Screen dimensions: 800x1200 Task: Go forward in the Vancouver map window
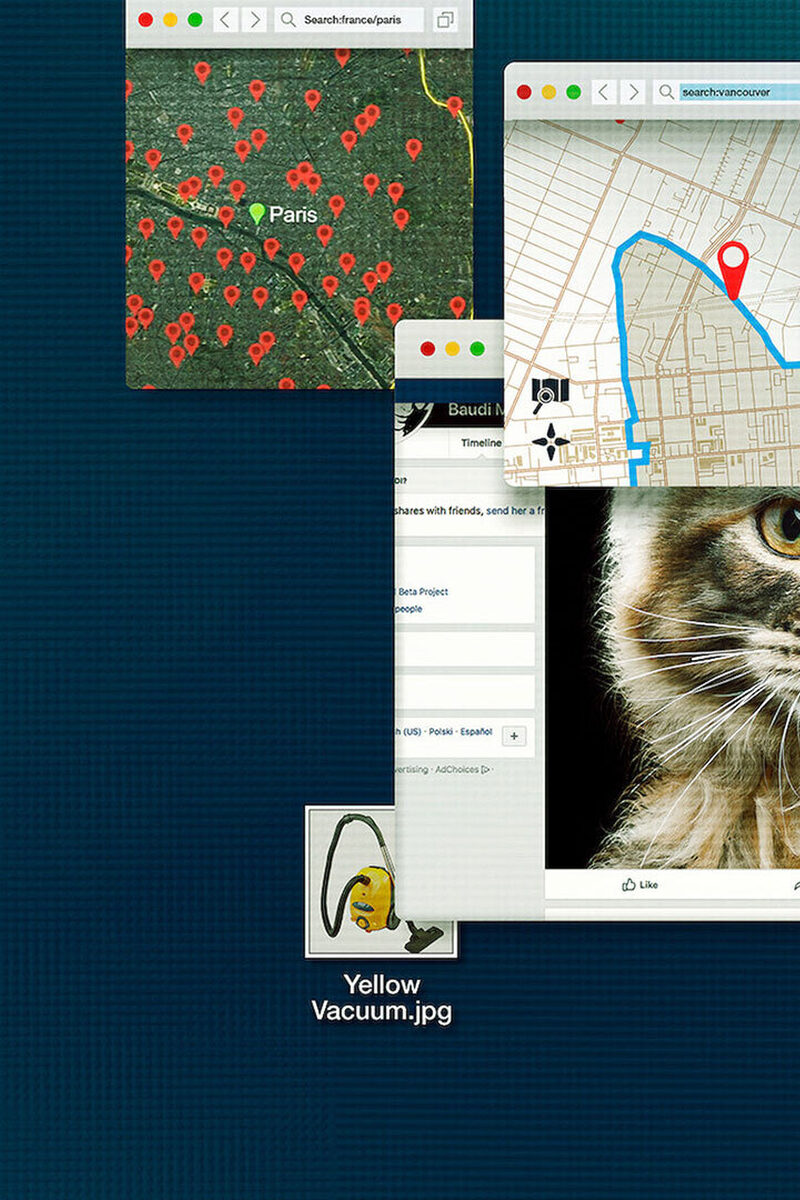[x=632, y=92]
